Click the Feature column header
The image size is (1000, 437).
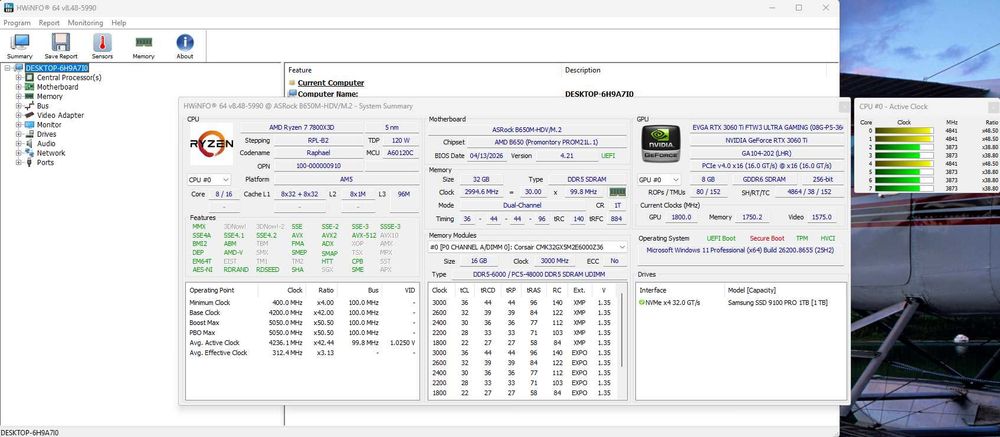(x=300, y=70)
